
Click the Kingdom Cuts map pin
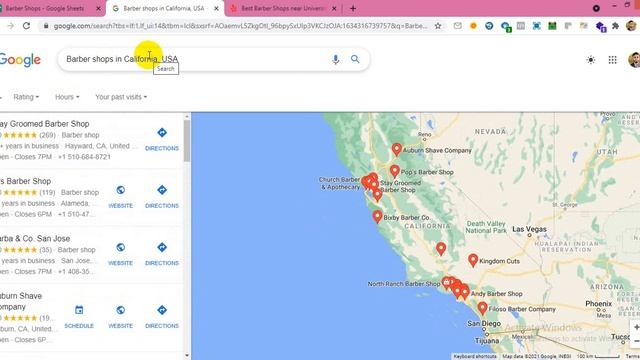(x=473, y=260)
